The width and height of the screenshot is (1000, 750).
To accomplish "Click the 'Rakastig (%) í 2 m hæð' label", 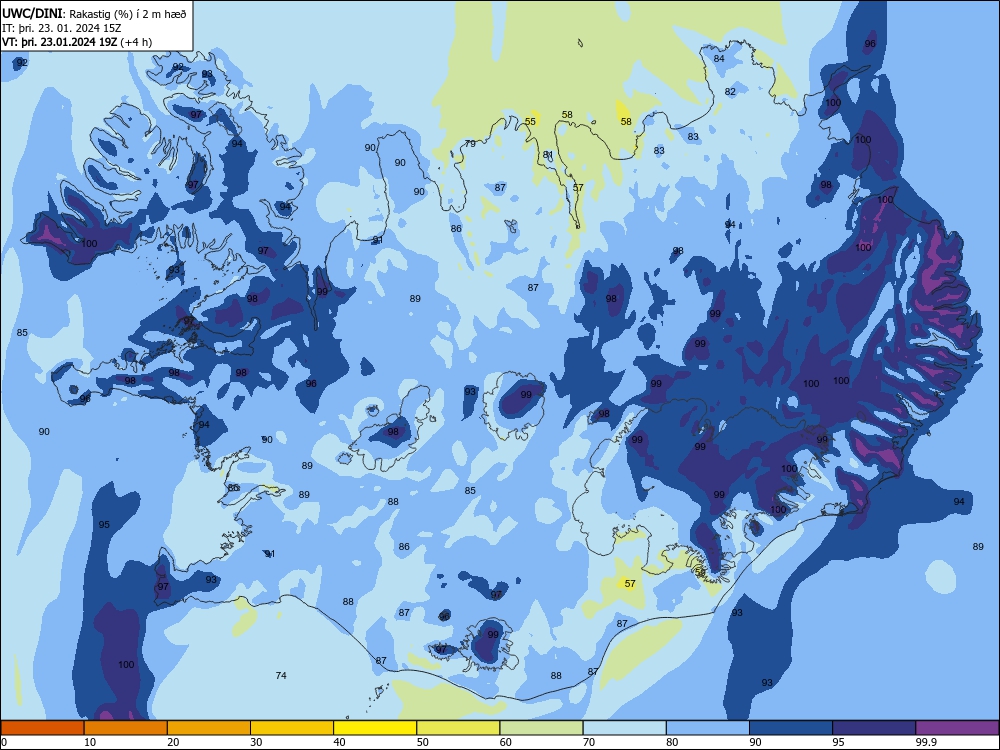I will point(128,14).
